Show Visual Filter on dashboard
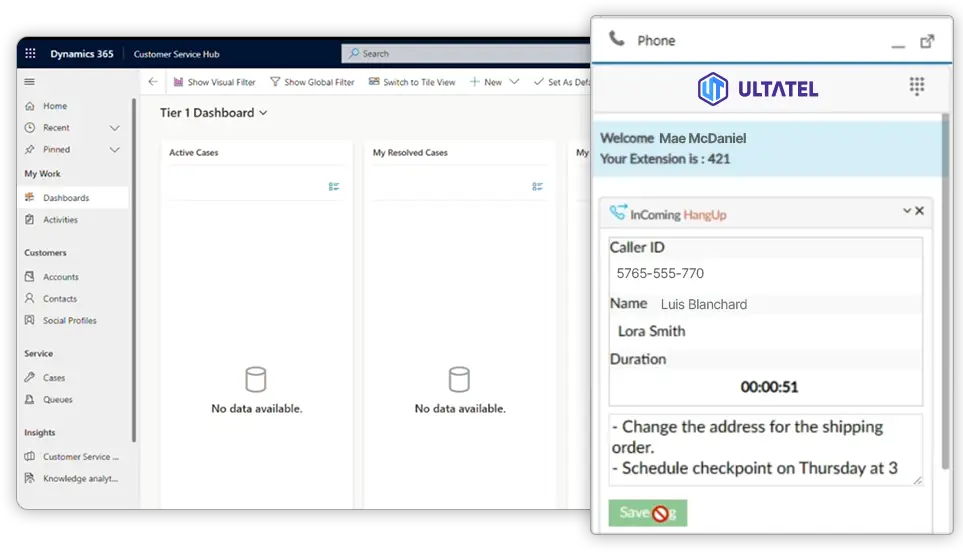This screenshot has width=963, height=552. (x=214, y=82)
